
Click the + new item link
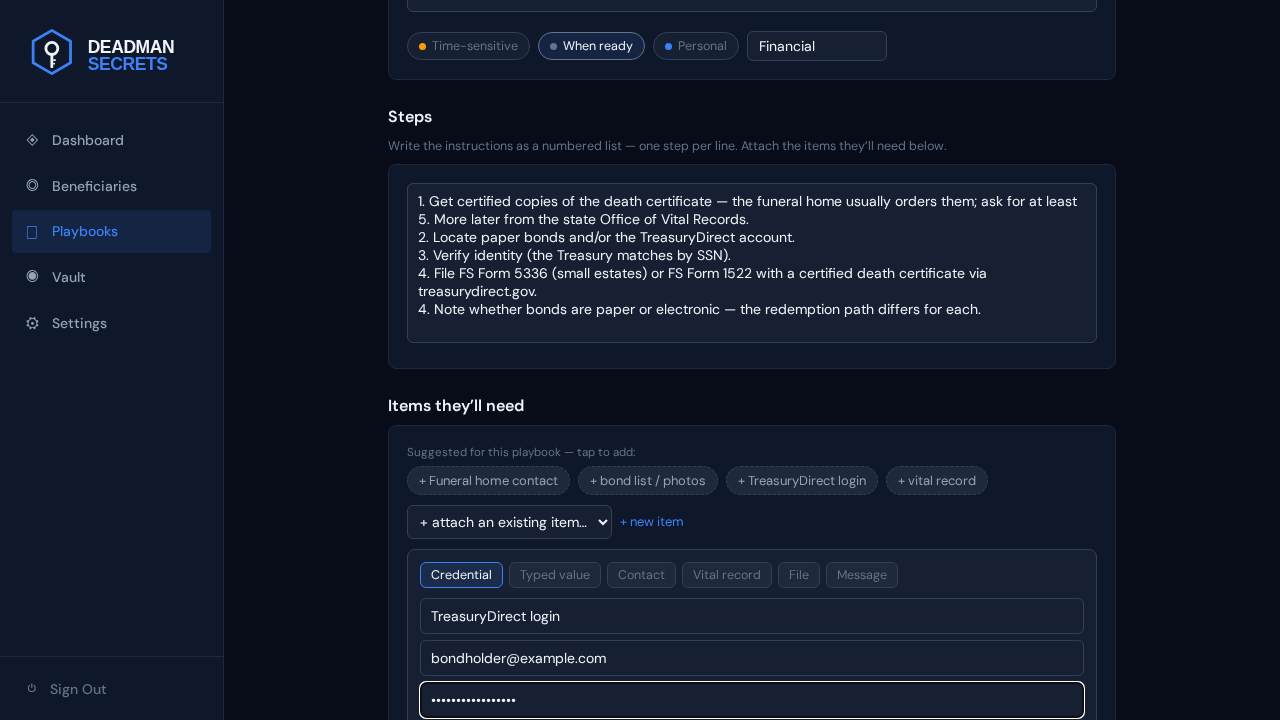click(652, 522)
